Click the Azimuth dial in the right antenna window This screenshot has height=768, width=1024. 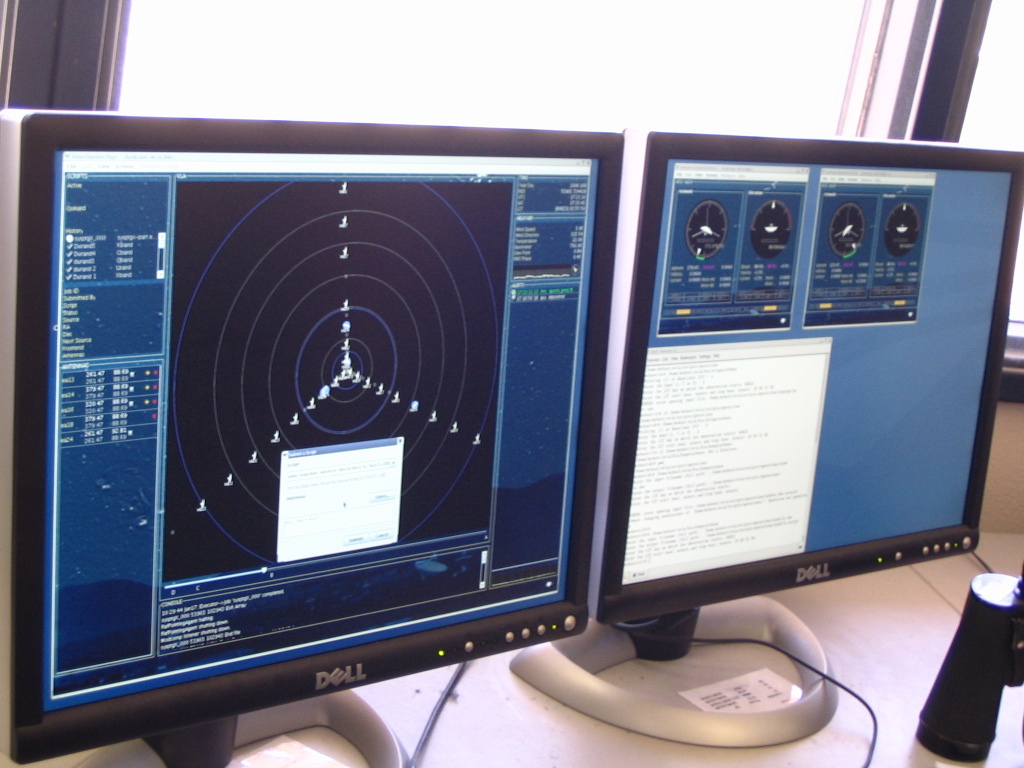[x=847, y=230]
